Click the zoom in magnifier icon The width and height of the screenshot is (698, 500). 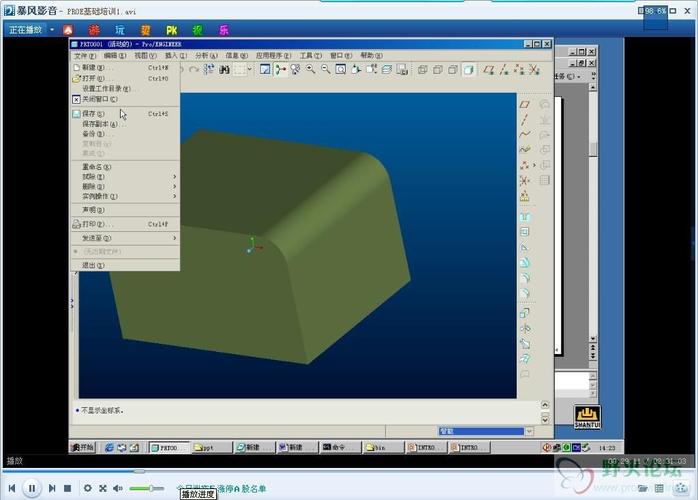(310, 69)
